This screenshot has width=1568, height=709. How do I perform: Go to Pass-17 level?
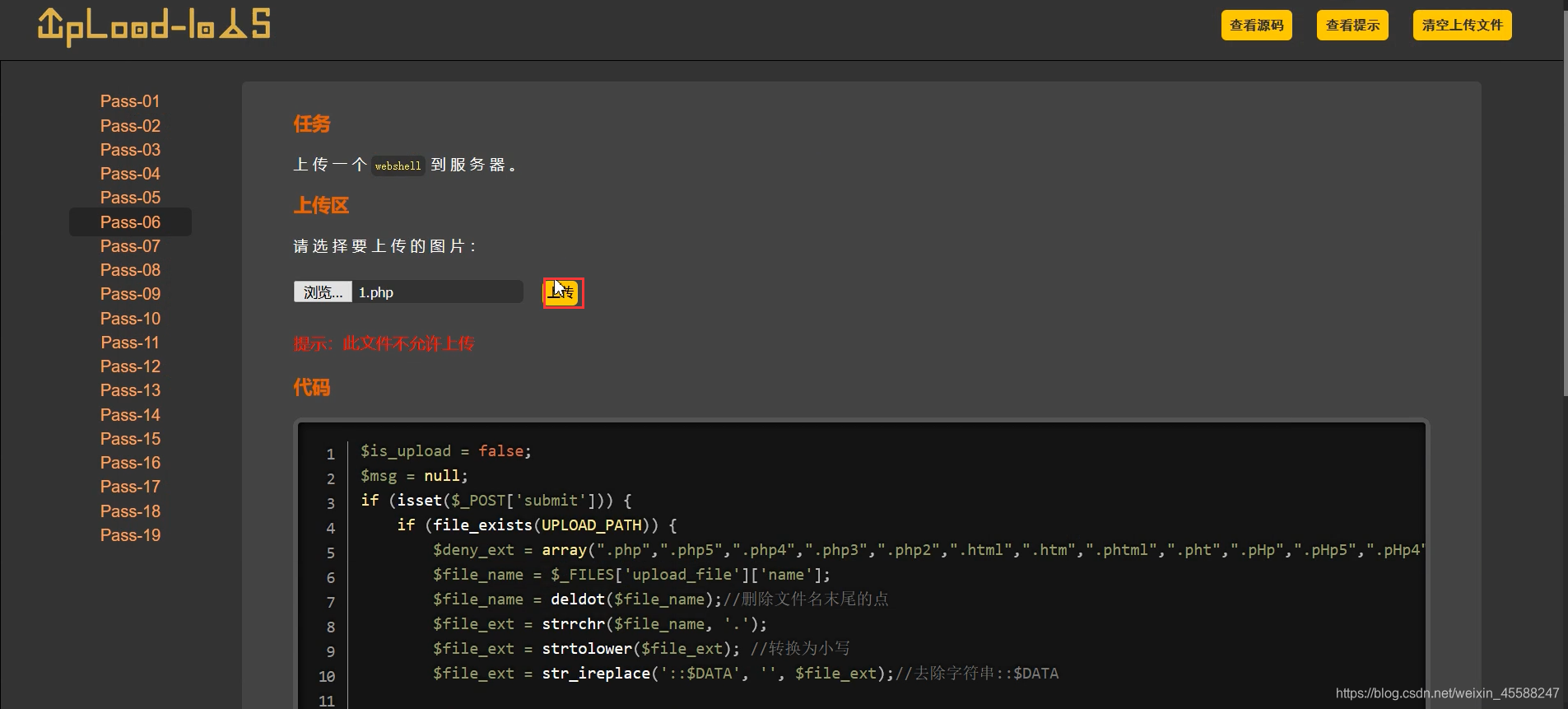tap(130, 487)
